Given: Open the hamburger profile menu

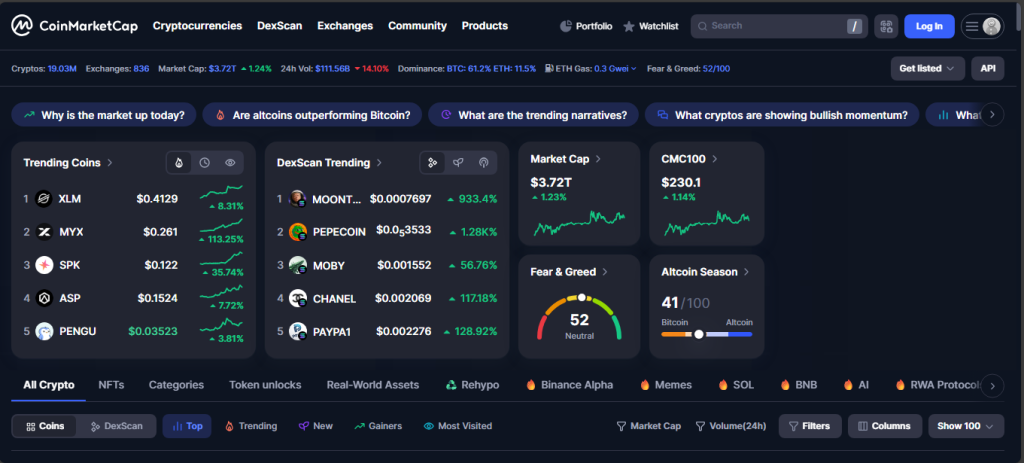Looking at the screenshot, I should [x=982, y=26].
